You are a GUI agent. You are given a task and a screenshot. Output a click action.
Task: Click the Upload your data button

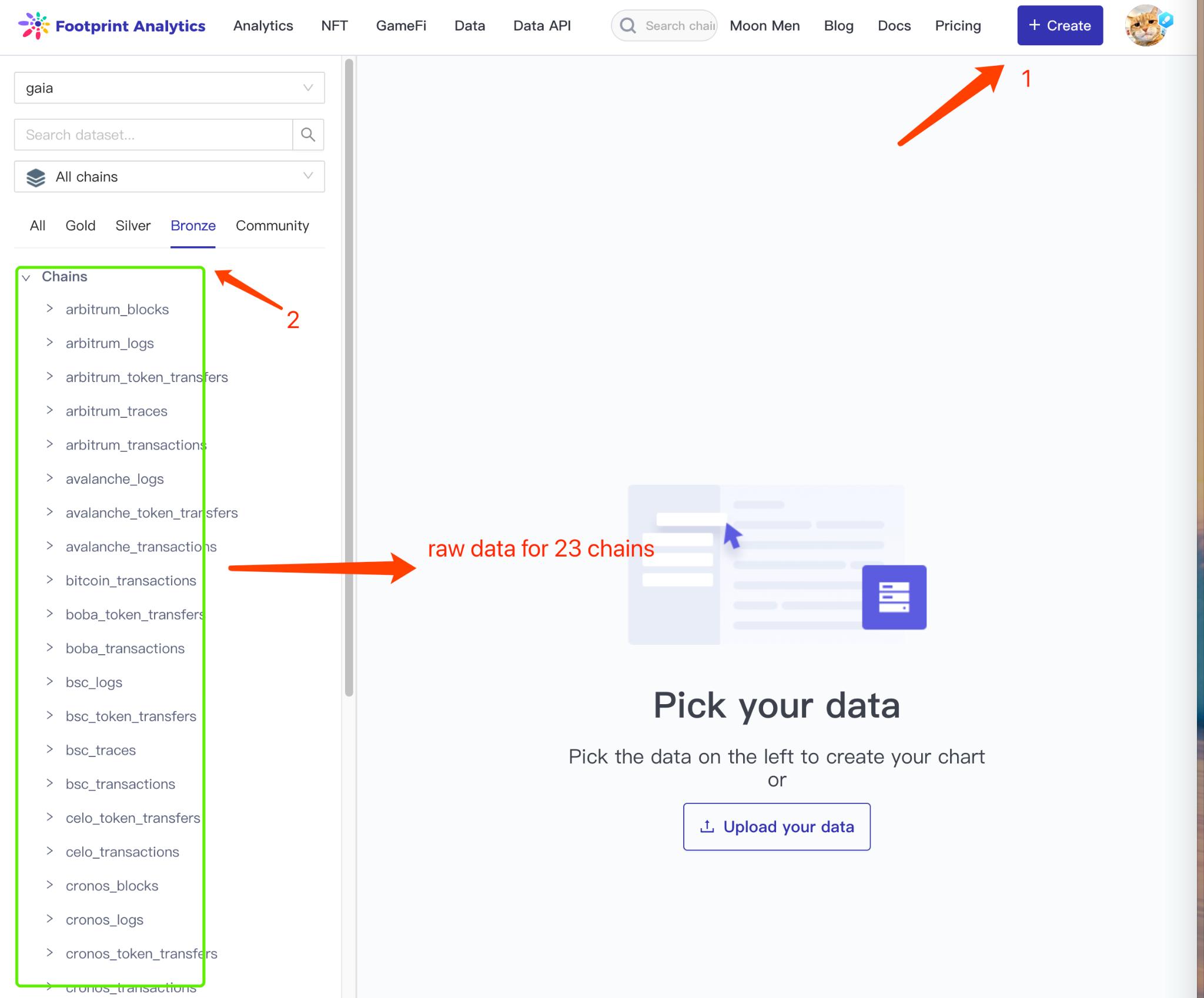pos(777,826)
